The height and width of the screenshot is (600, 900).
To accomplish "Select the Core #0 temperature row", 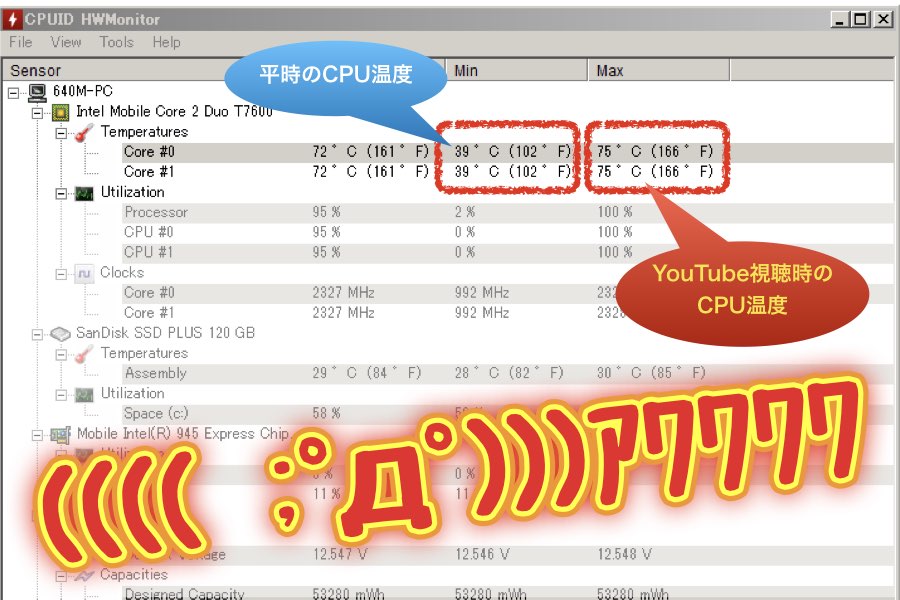I will point(508,152).
